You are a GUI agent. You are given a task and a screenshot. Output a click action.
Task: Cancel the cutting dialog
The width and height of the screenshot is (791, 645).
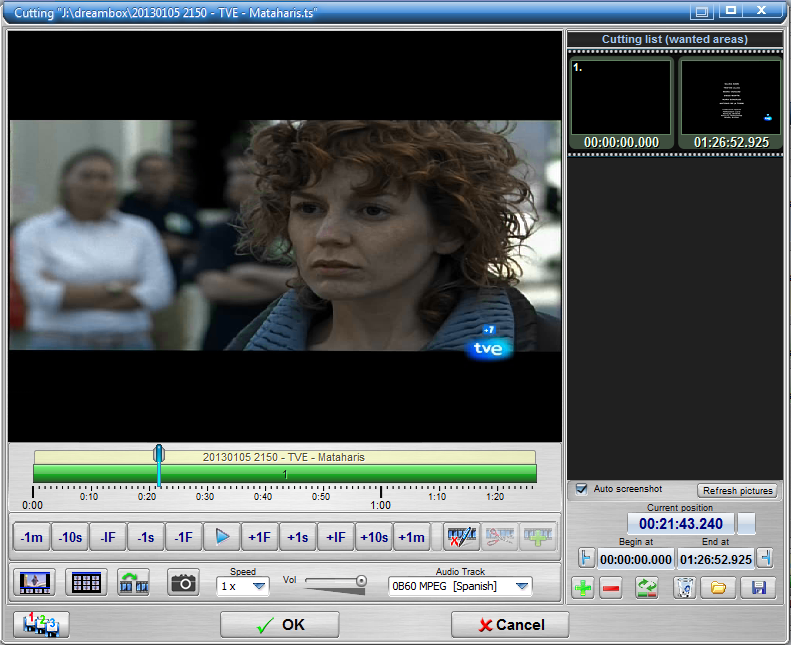[510, 625]
